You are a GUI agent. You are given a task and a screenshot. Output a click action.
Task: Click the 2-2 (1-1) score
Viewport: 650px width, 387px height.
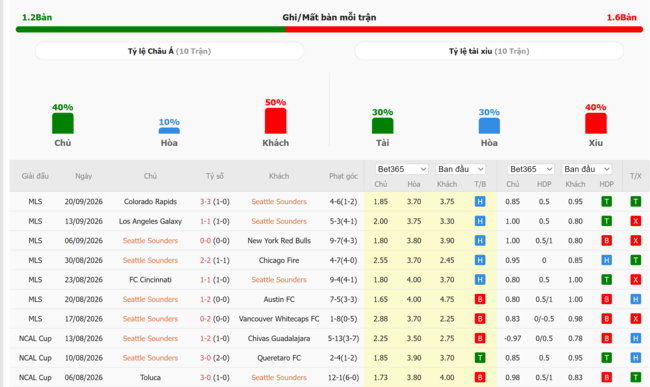click(x=215, y=260)
